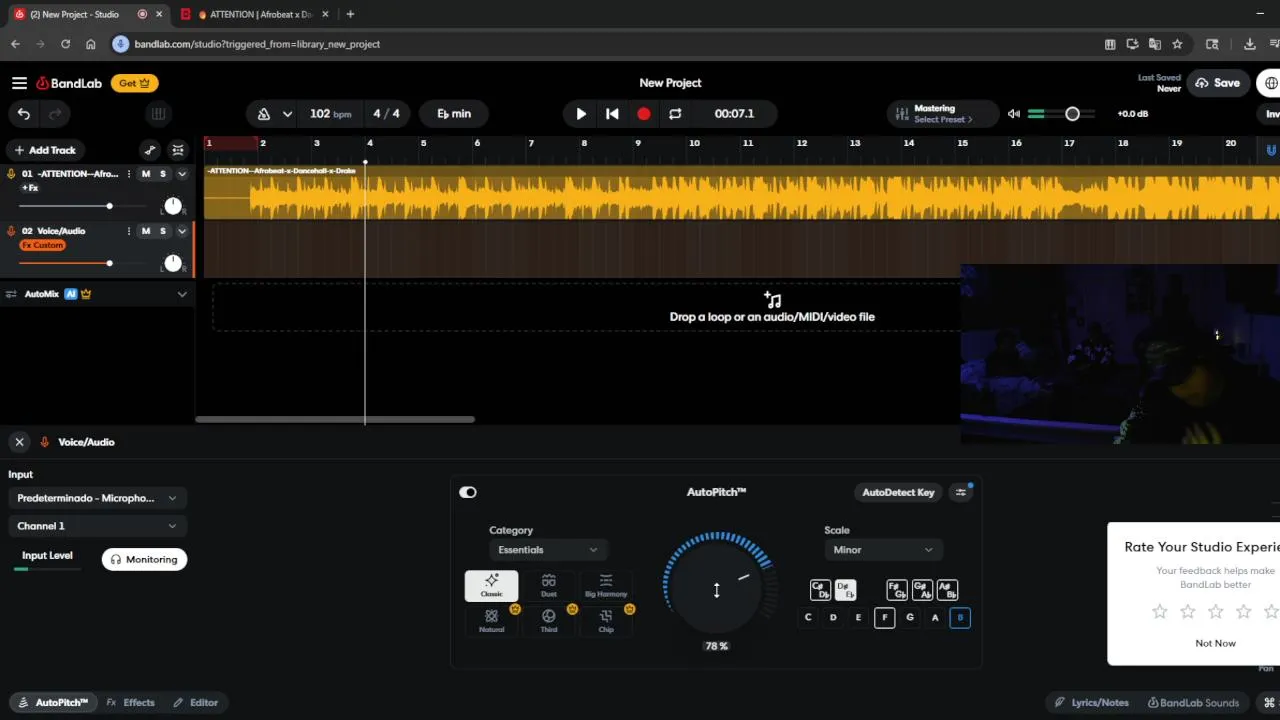The image size is (1280, 720).
Task: Click the Save button
Action: click(x=1217, y=83)
